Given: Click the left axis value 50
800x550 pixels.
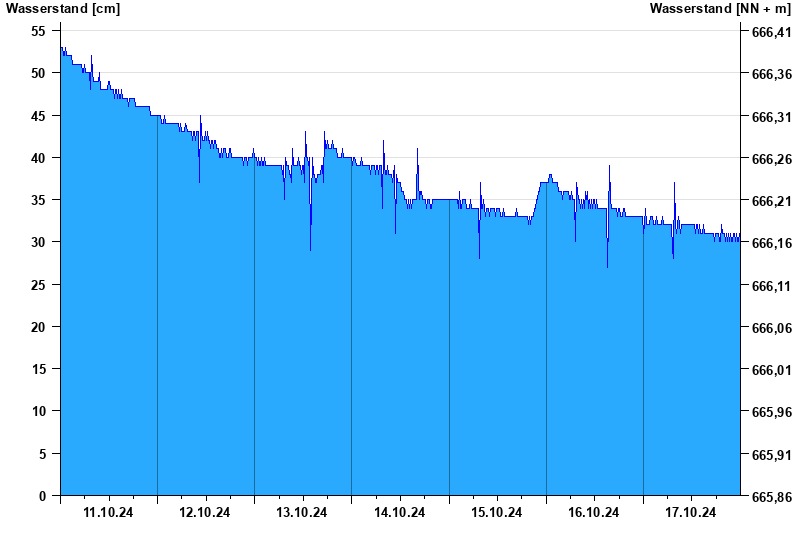Looking at the screenshot, I should [38, 73].
